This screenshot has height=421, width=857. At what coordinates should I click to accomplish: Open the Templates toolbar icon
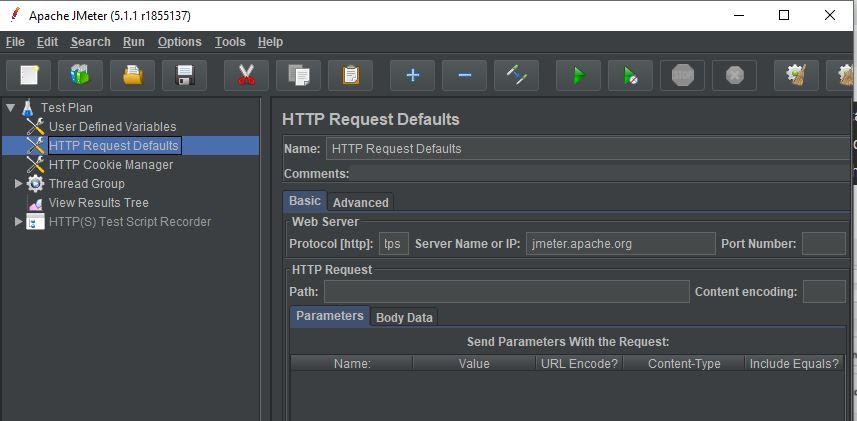pos(80,75)
